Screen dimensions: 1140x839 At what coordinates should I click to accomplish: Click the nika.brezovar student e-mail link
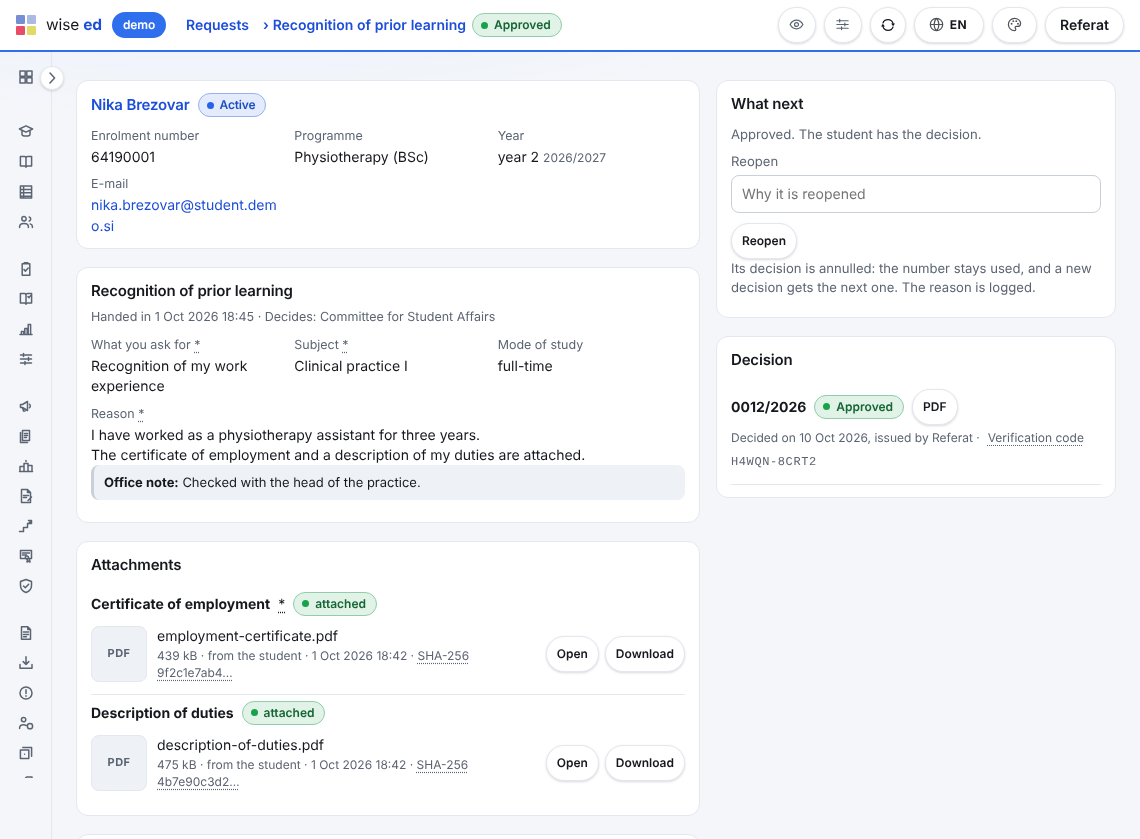pyautogui.click(x=184, y=216)
